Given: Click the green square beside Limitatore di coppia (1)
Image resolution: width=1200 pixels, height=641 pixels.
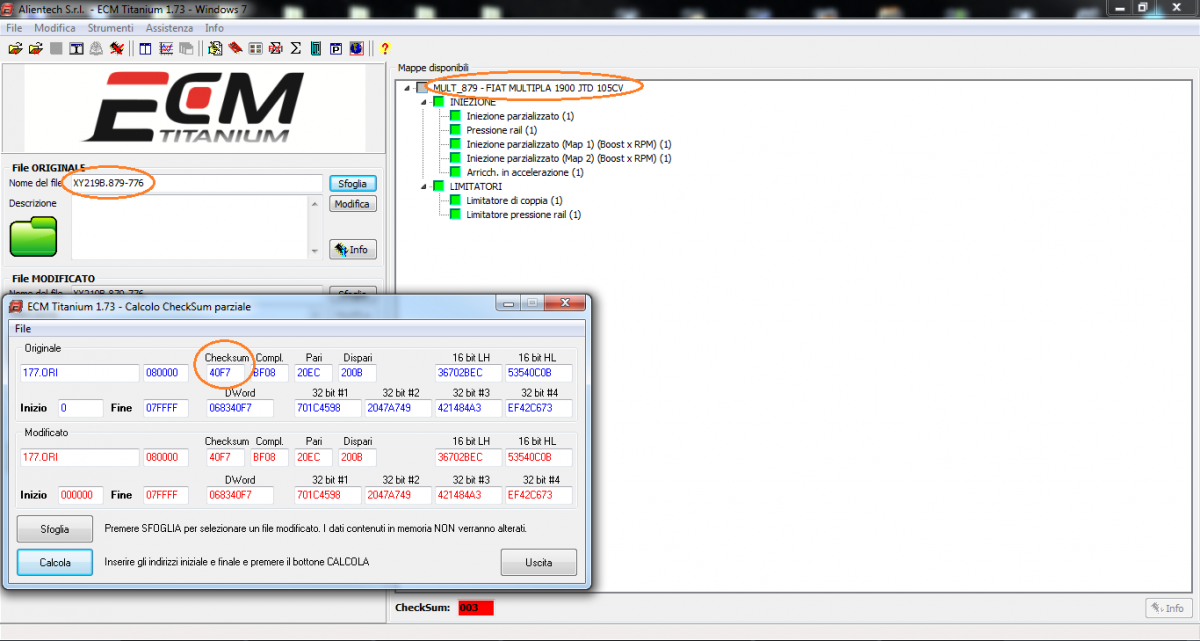Looking at the screenshot, I should click(x=455, y=200).
